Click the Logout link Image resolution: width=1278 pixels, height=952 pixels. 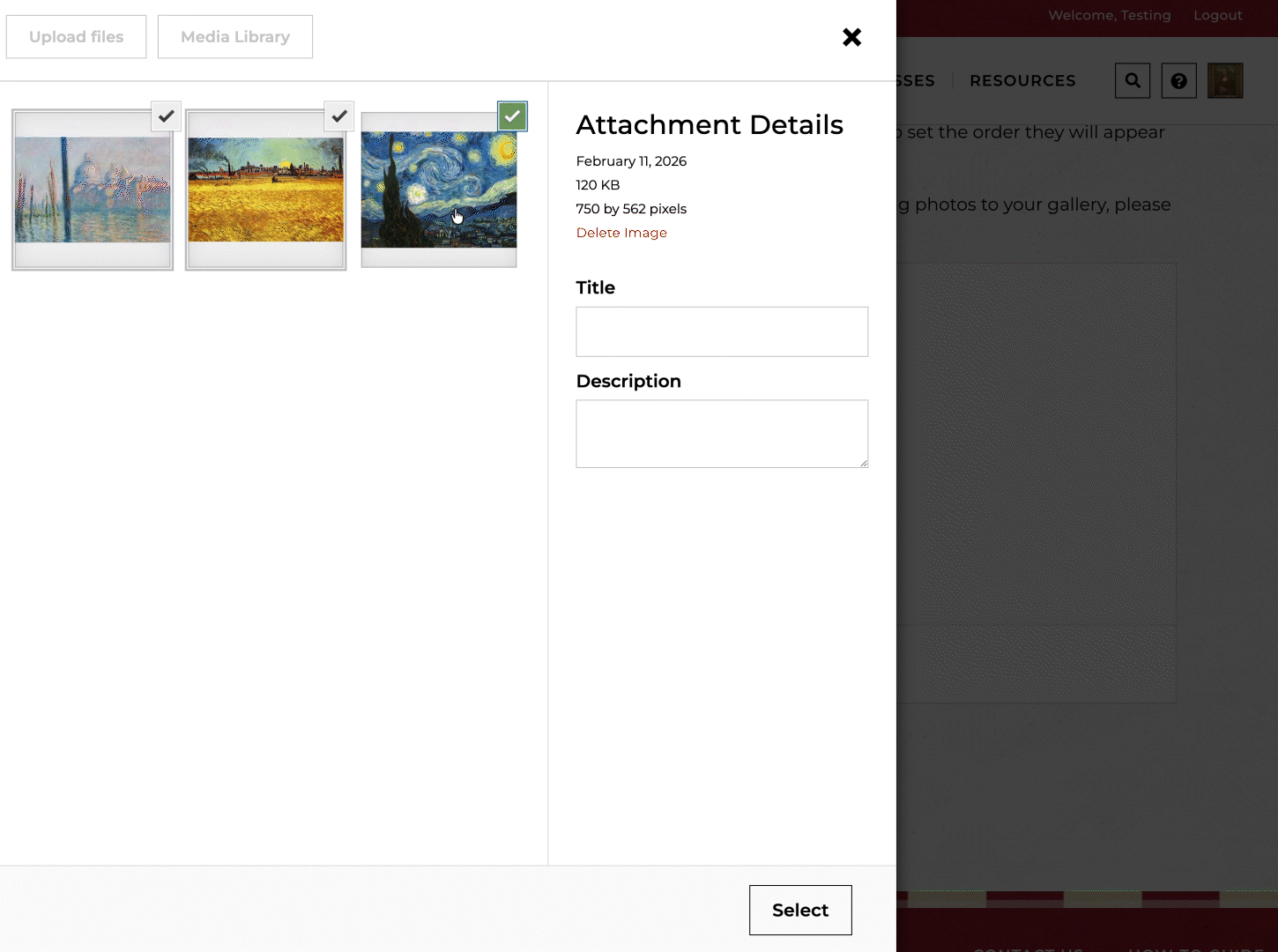pyautogui.click(x=1217, y=15)
